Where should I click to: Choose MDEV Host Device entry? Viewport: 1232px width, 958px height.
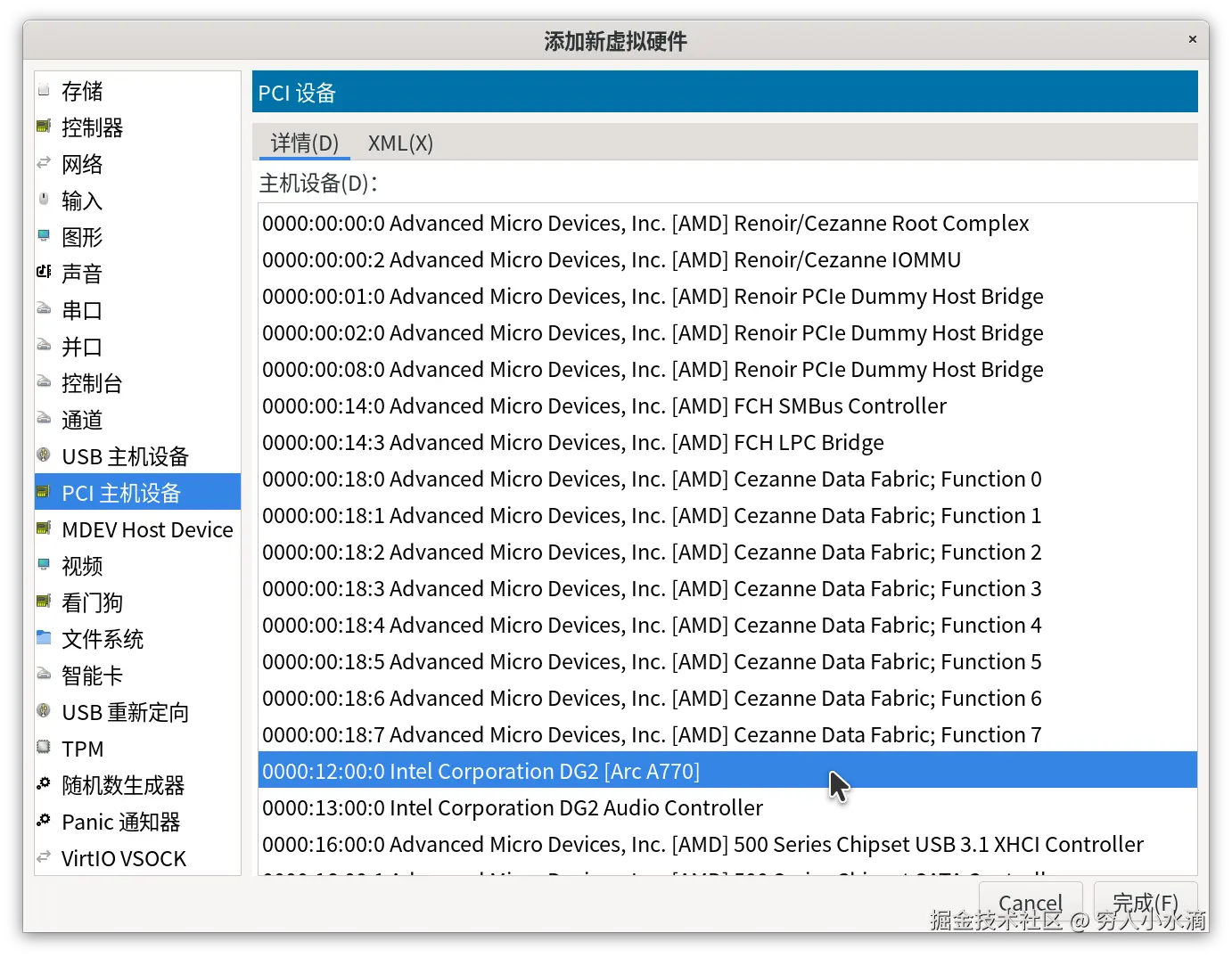tap(137, 529)
